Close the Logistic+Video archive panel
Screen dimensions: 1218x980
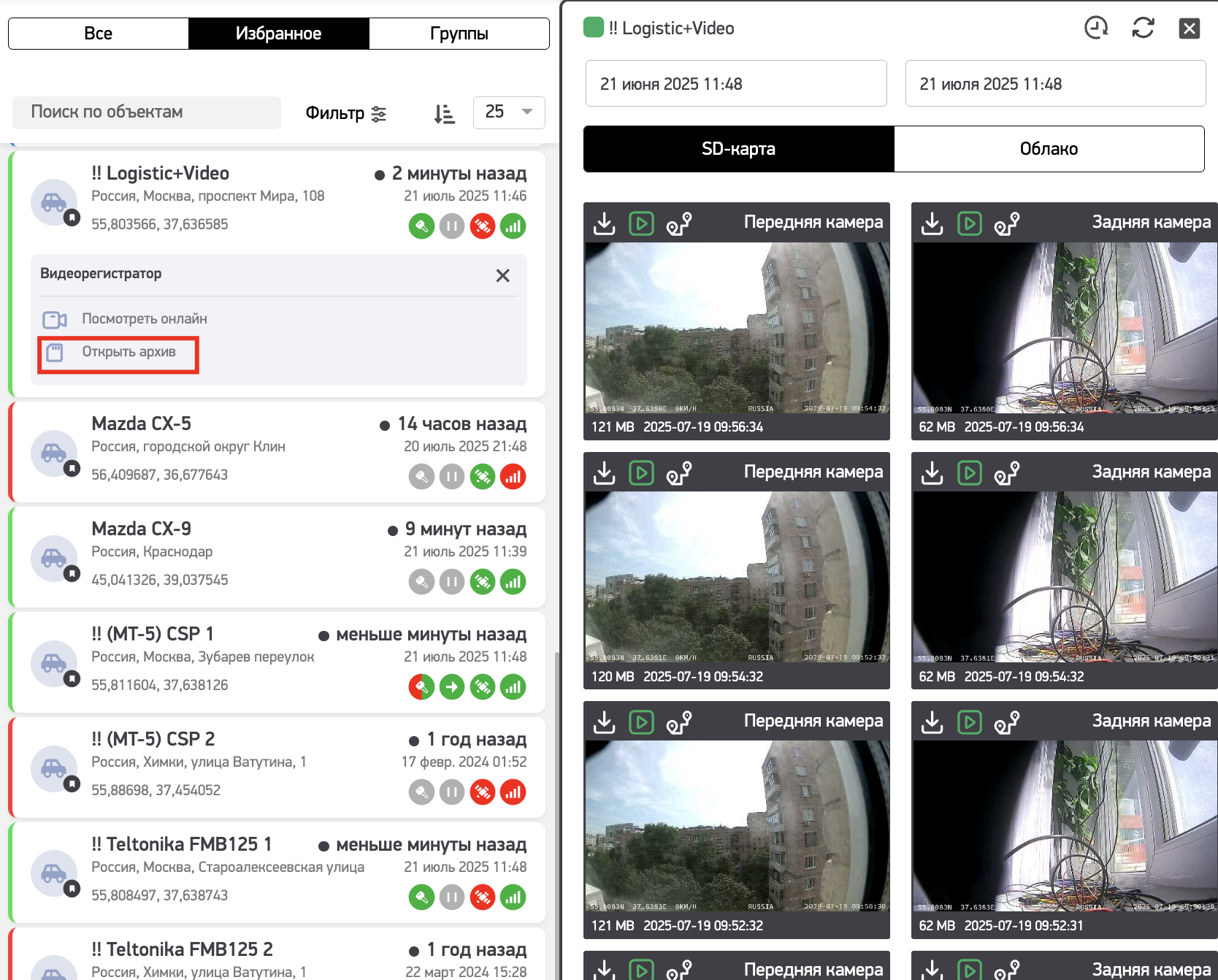click(1190, 28)
